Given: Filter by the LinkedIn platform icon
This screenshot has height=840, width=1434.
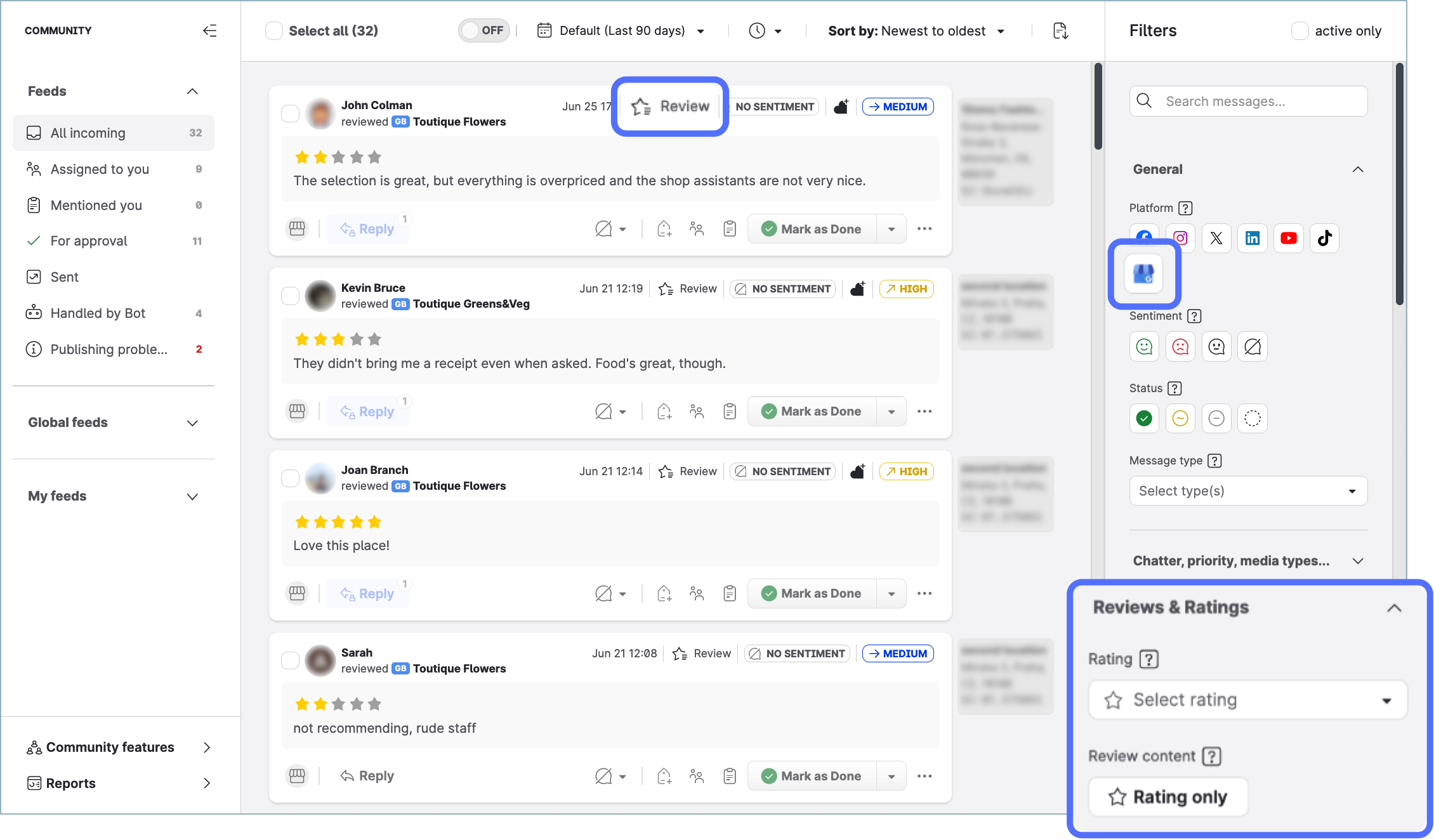Looking at the screenshot, I should point(1252,239).
